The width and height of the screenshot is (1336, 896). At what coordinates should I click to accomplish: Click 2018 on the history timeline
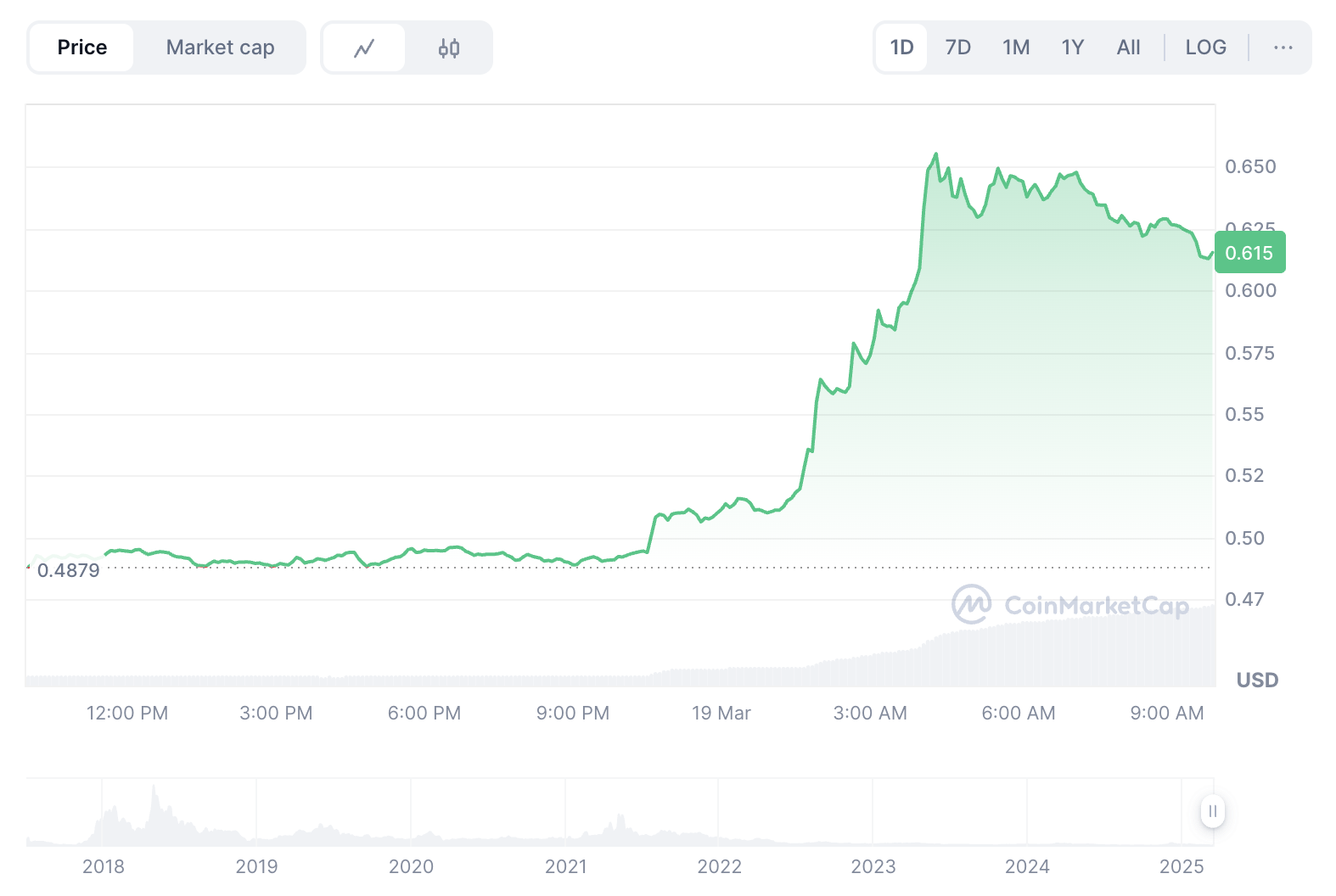point(104,866)
